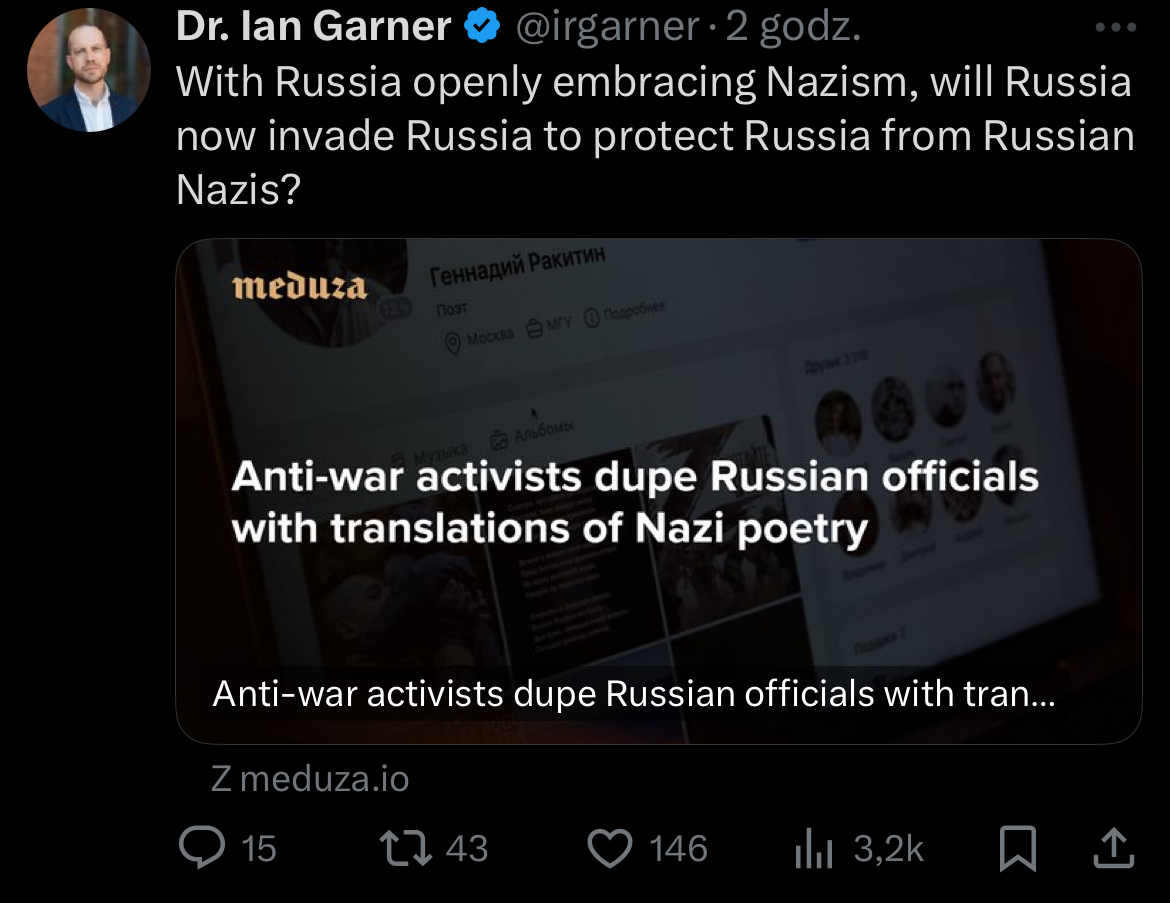Screen dimensions: 1170x903
Task: View the 15 replies count
Action: [x=259, y=849]
